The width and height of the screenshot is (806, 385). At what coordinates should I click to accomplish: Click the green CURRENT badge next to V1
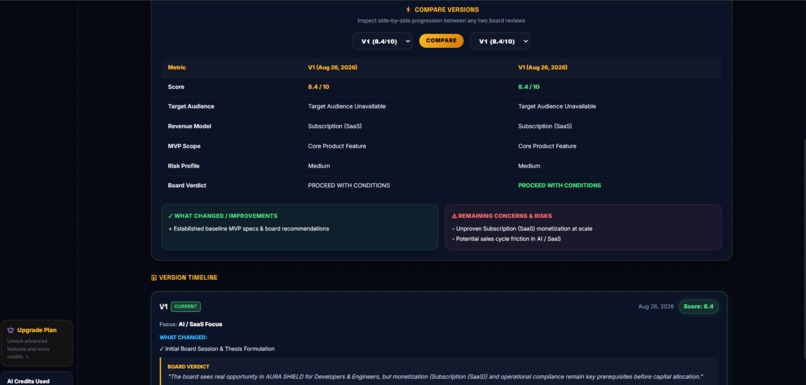coord(186,307)
